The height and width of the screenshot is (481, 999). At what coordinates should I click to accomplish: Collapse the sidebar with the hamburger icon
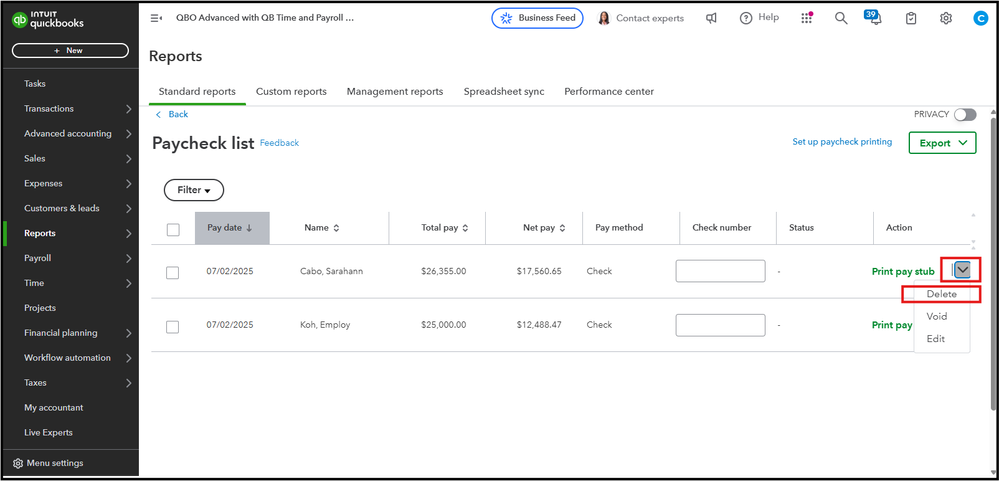pos(156,18)
